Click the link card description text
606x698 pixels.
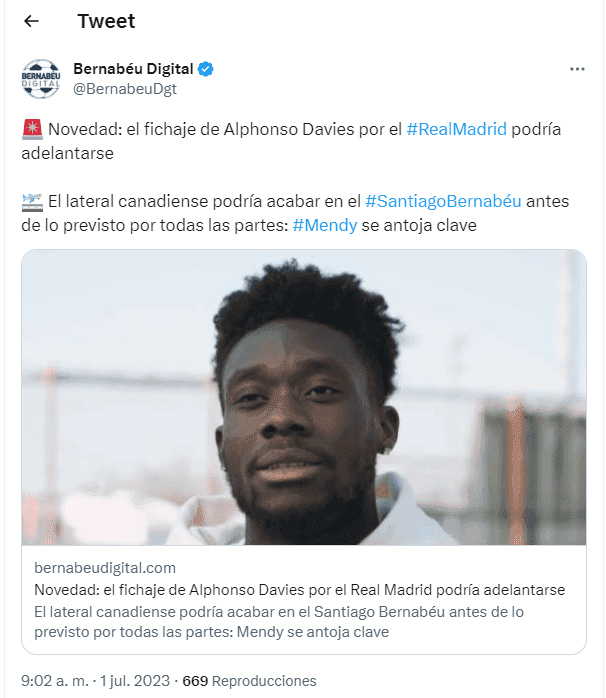coord(279,622)
